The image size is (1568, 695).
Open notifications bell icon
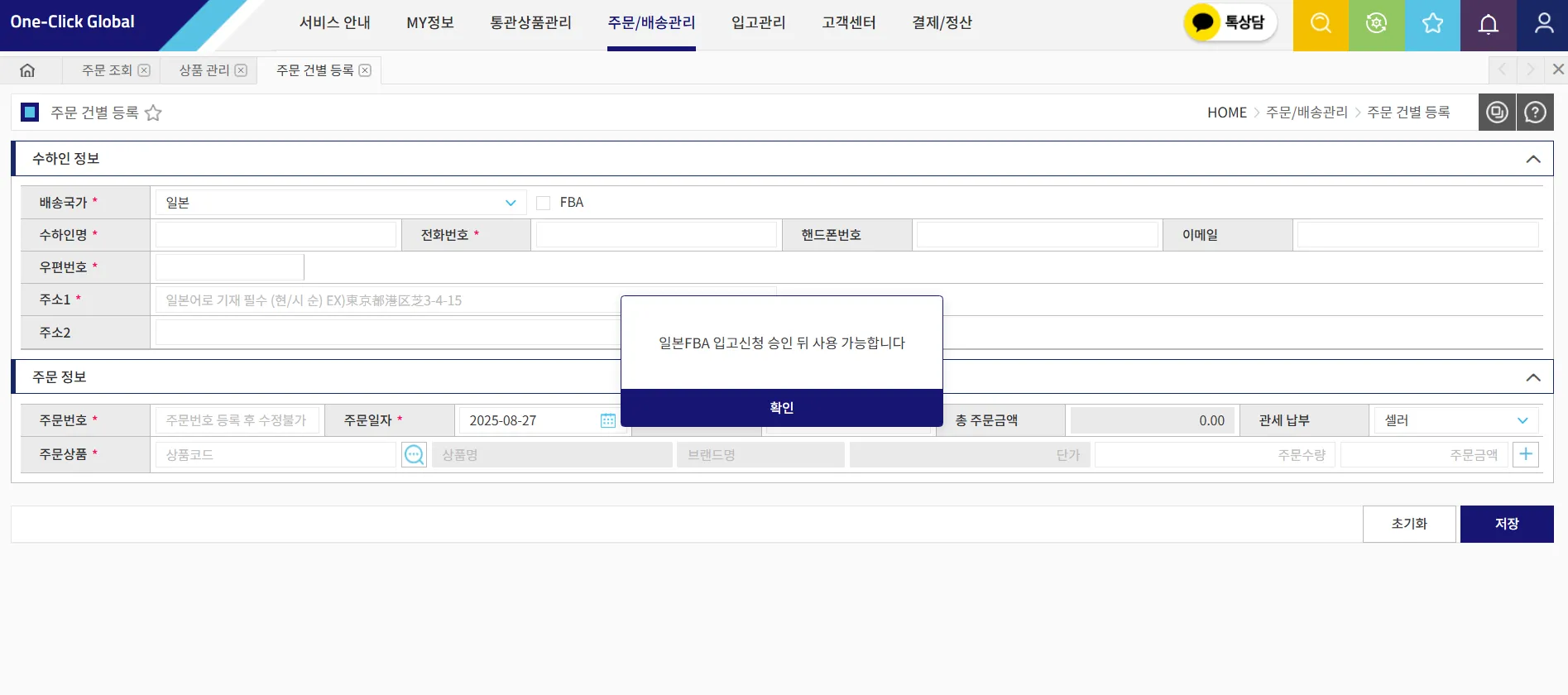(x=1488, y=25)
